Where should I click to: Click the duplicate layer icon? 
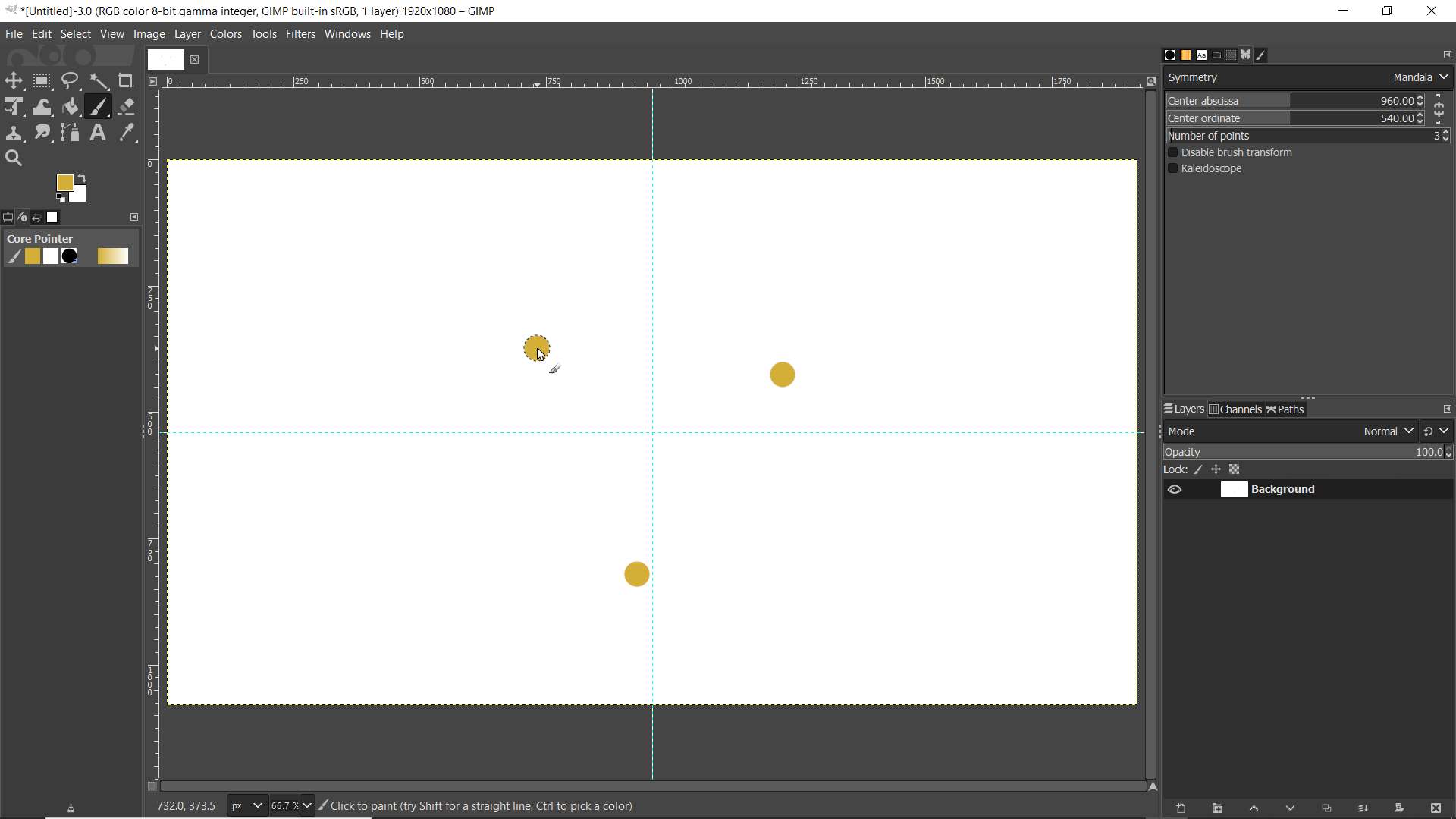point(1326,808)
